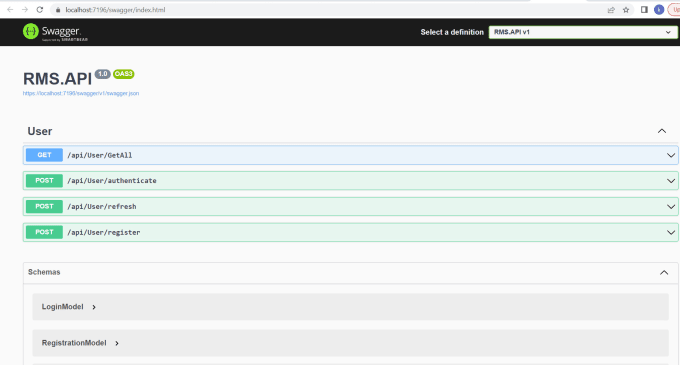680x365 pixels.
Task: Click the Schemas section heading
Action: coord(44,272)
